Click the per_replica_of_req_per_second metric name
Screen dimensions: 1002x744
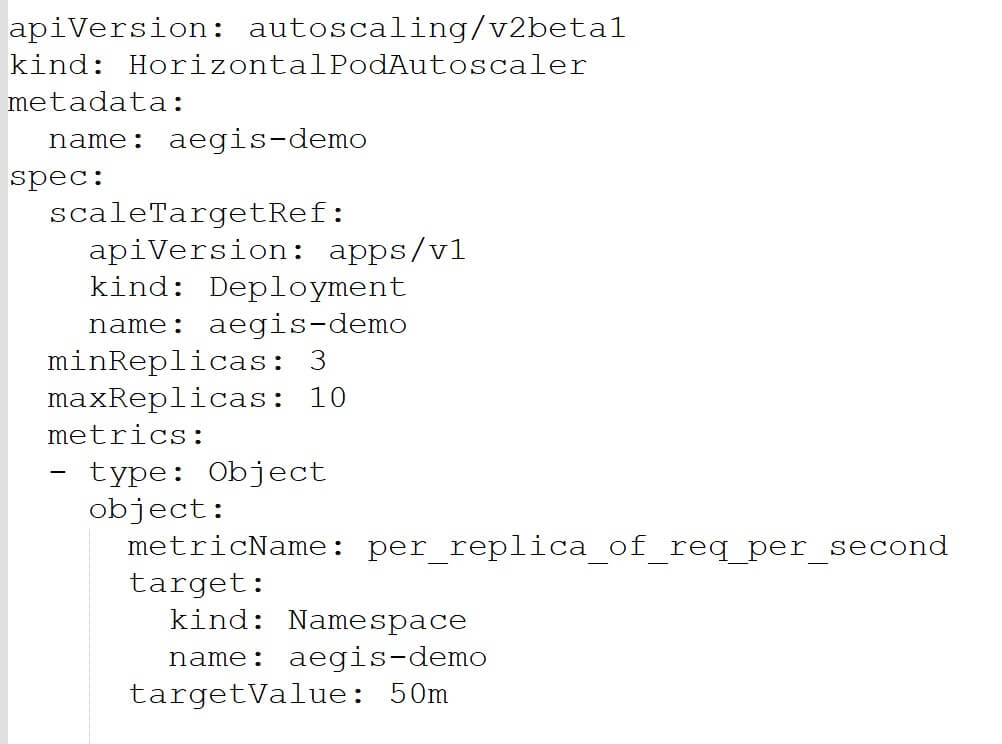(x=657, y=546)
